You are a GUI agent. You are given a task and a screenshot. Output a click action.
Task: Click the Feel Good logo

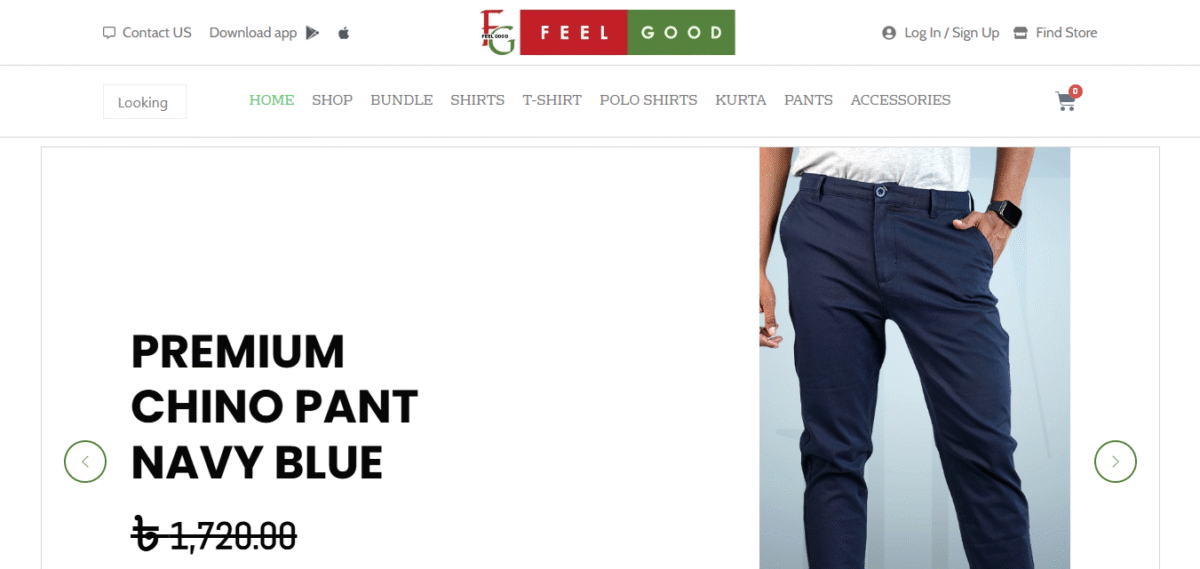607,32
